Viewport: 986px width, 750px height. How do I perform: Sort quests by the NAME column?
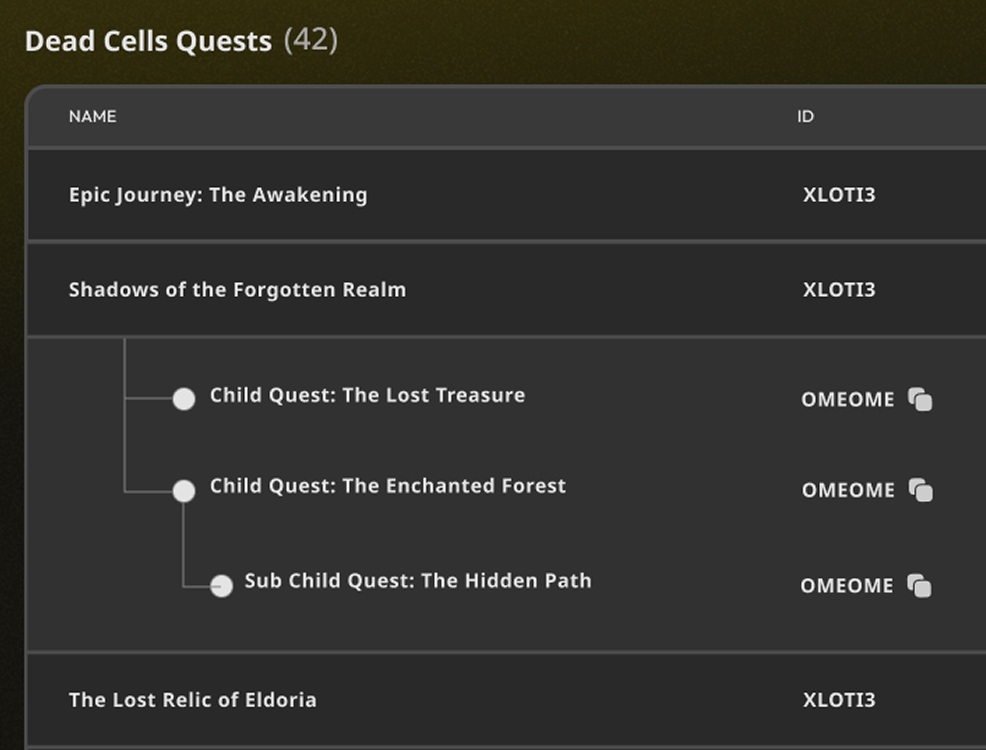coord(92,116)
